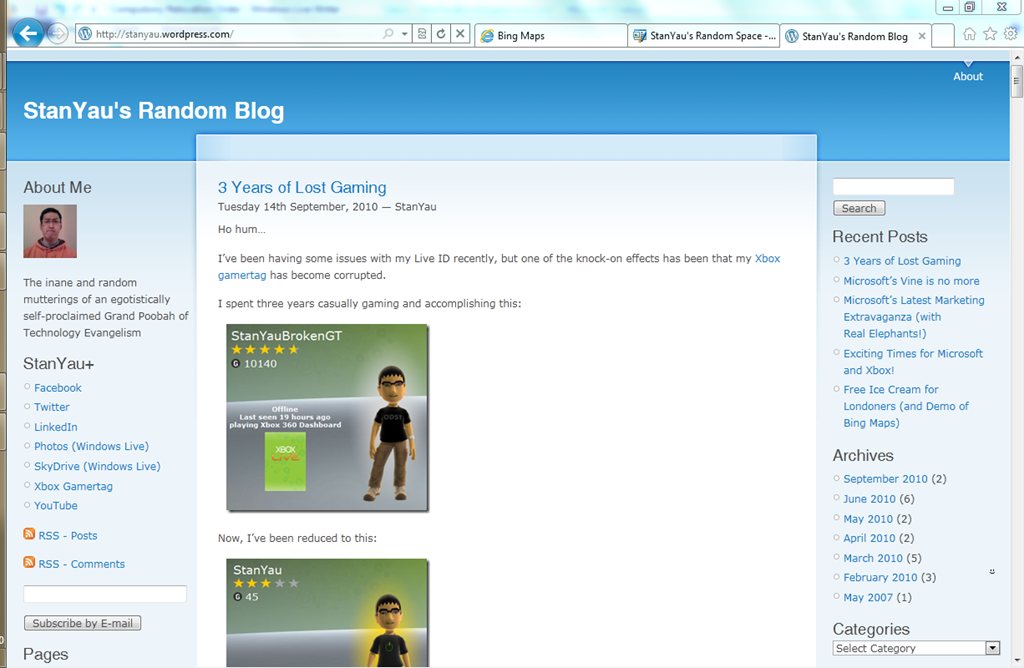Click the browser Back arrow button
Screen dimensions: 1024x668
(27, 34)
